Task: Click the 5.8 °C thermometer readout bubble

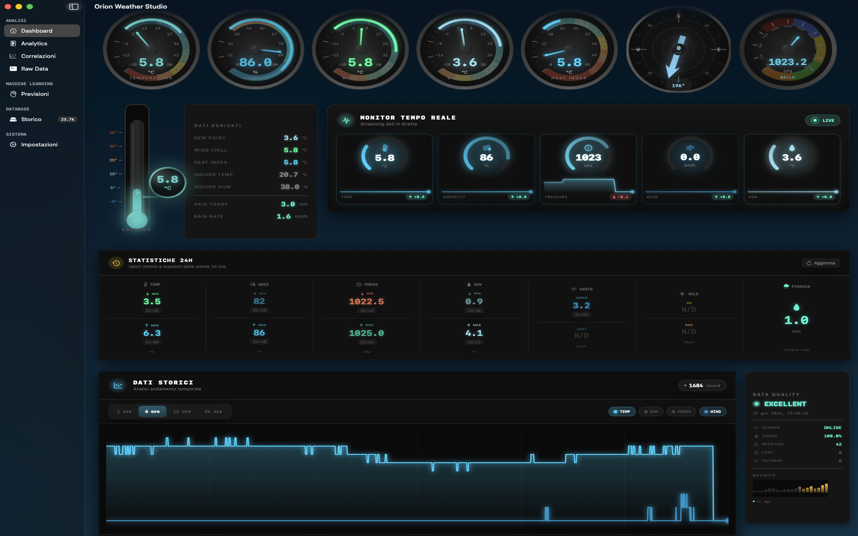Action: pyautogui.click(x=167, y=182)
